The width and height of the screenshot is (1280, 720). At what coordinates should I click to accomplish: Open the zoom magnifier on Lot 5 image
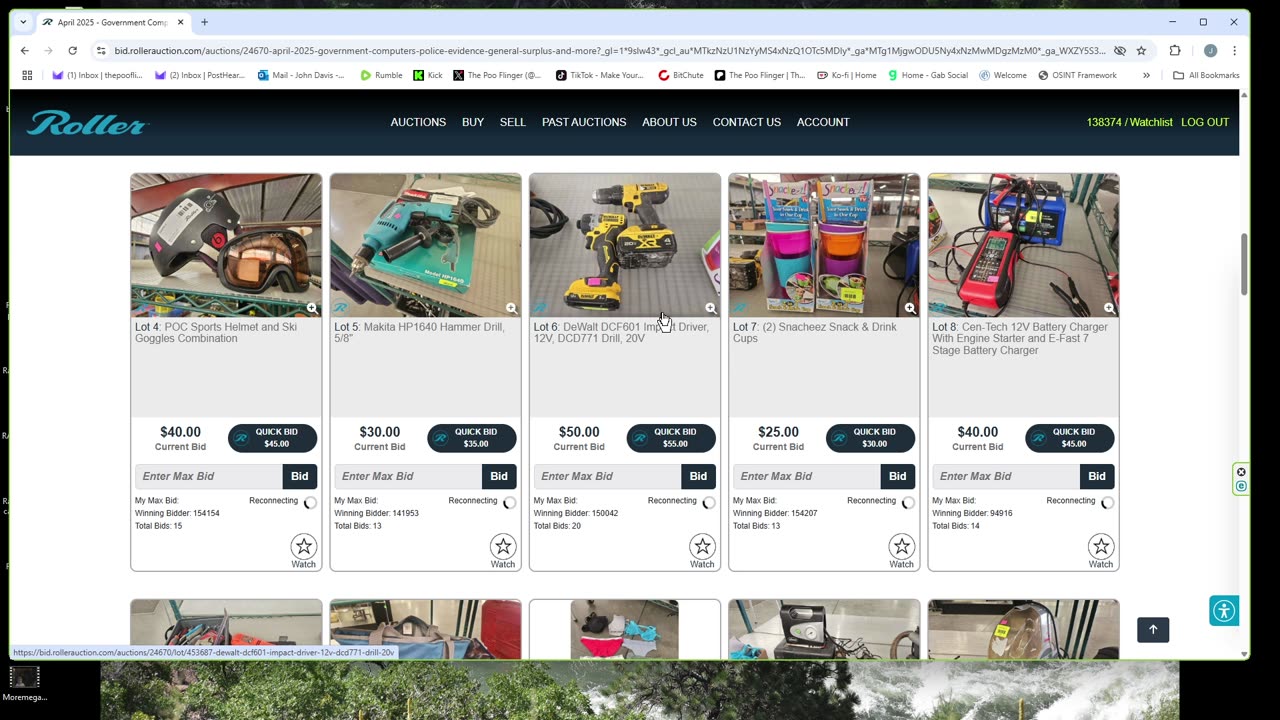pyautogui.click(x=511, y=308)
